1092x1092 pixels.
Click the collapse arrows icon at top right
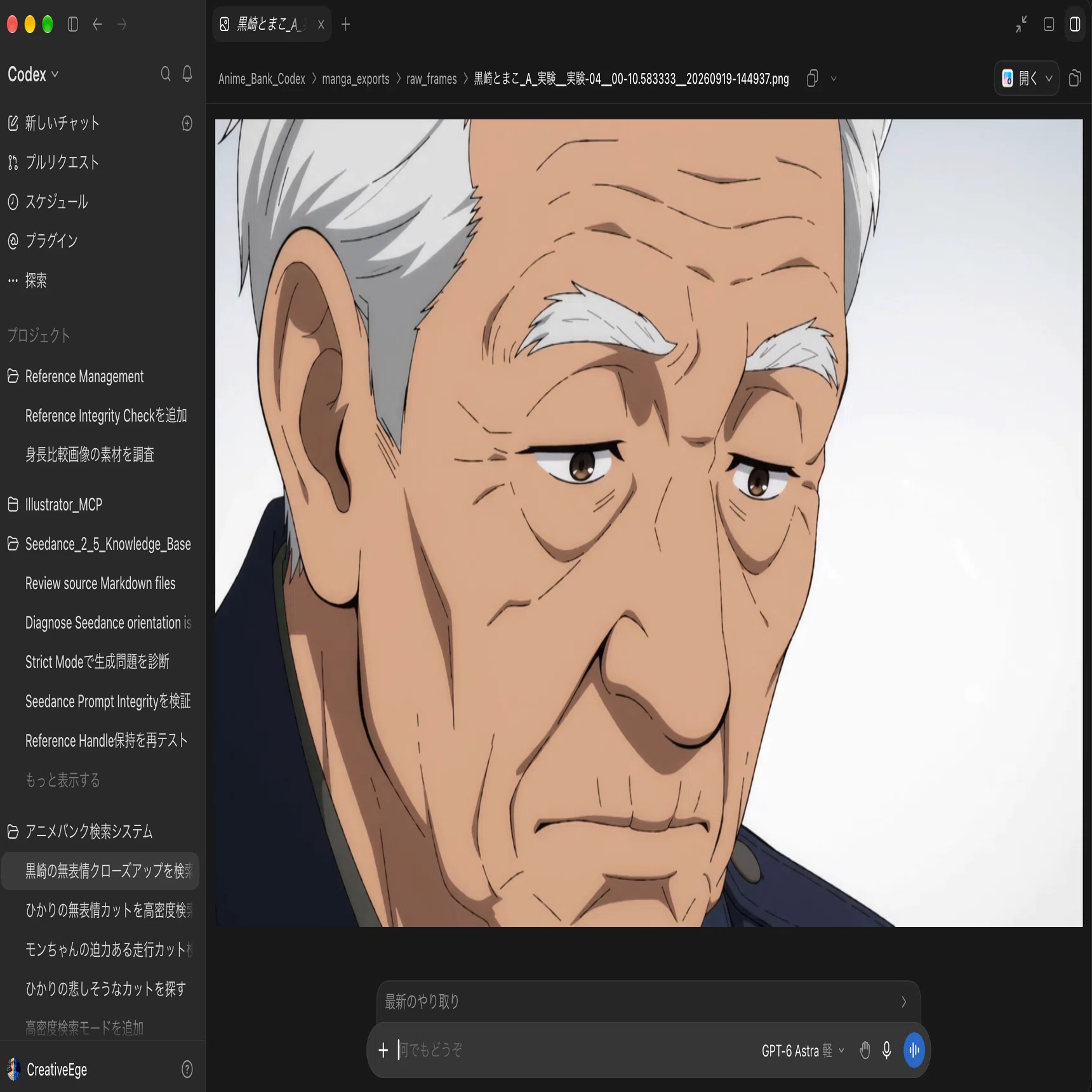(1021, 25)
